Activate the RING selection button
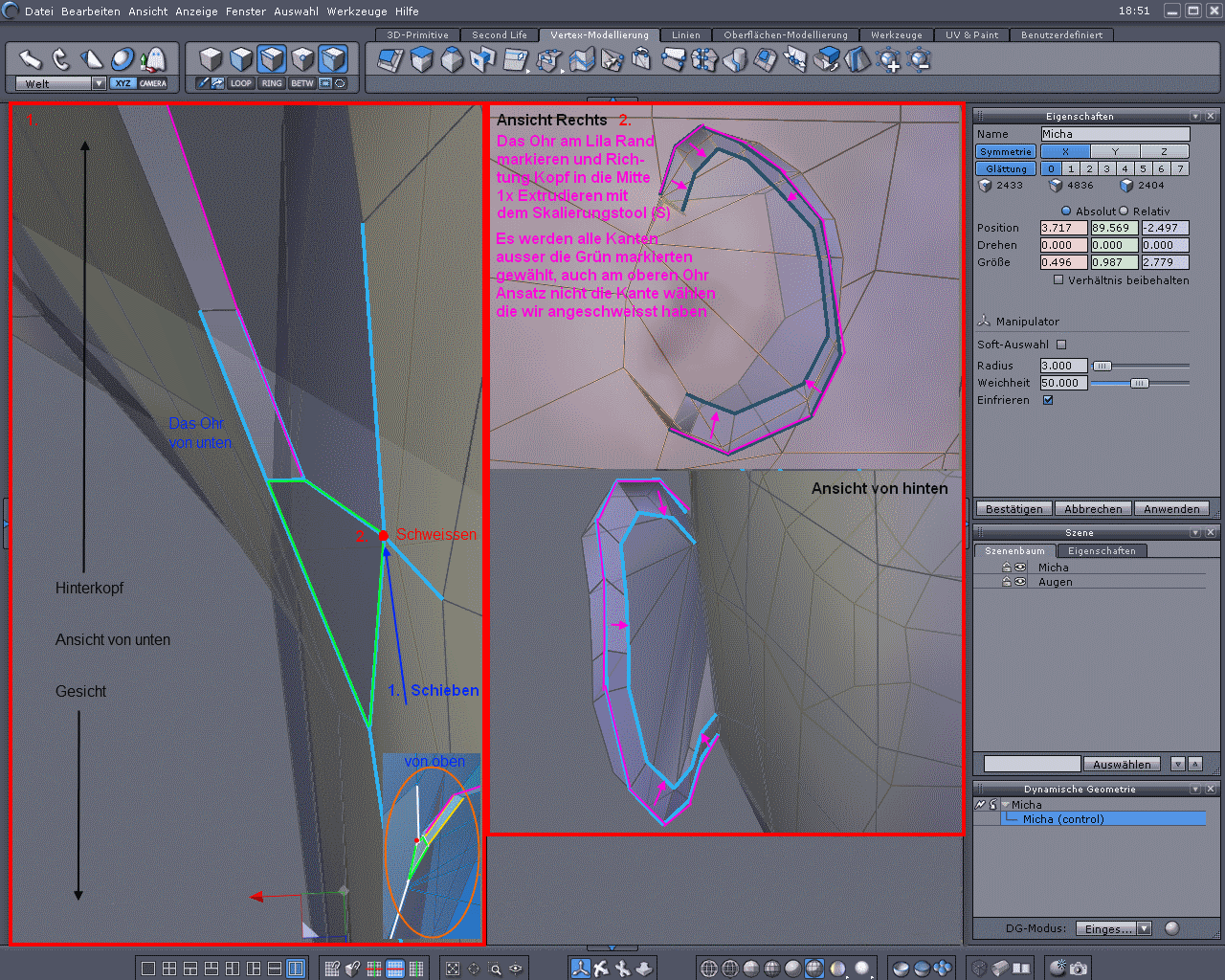This screenshot has width=1225, height=980. pyautogui.click(x=272, y=83)
